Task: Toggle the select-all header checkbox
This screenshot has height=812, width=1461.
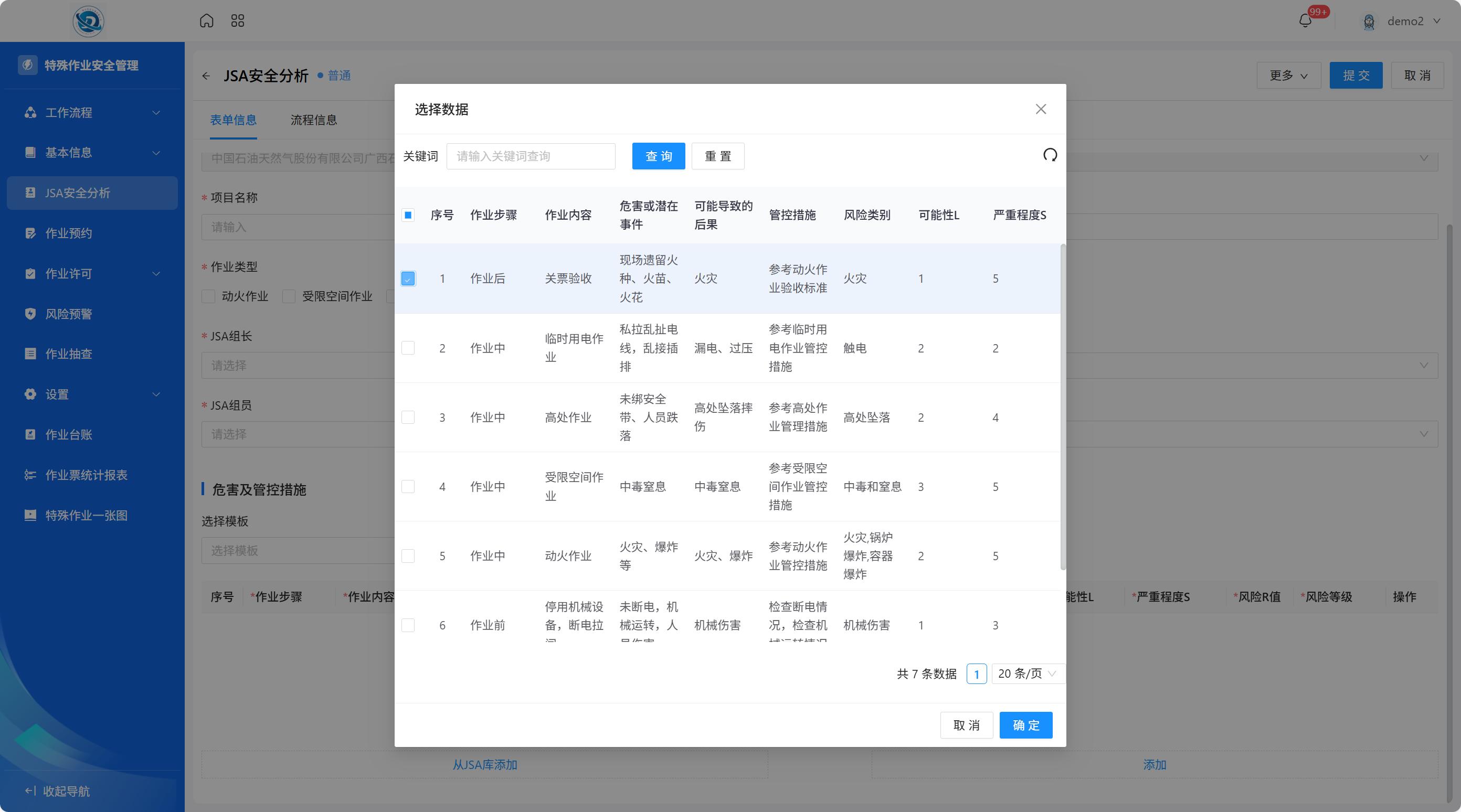Action: pyautogui.click(x=408, y=215)
